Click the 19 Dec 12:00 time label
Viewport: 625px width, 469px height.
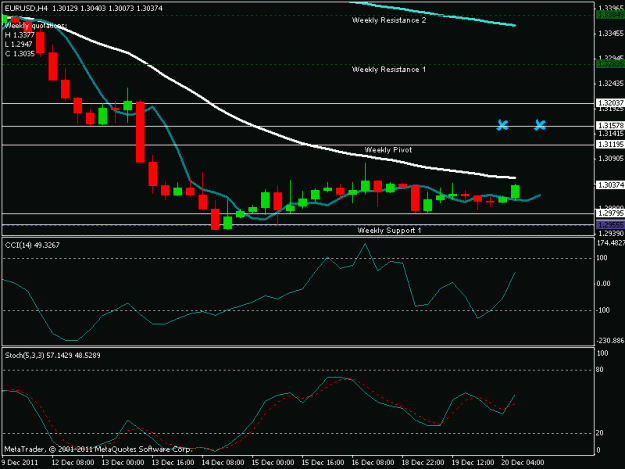(473, 462)
